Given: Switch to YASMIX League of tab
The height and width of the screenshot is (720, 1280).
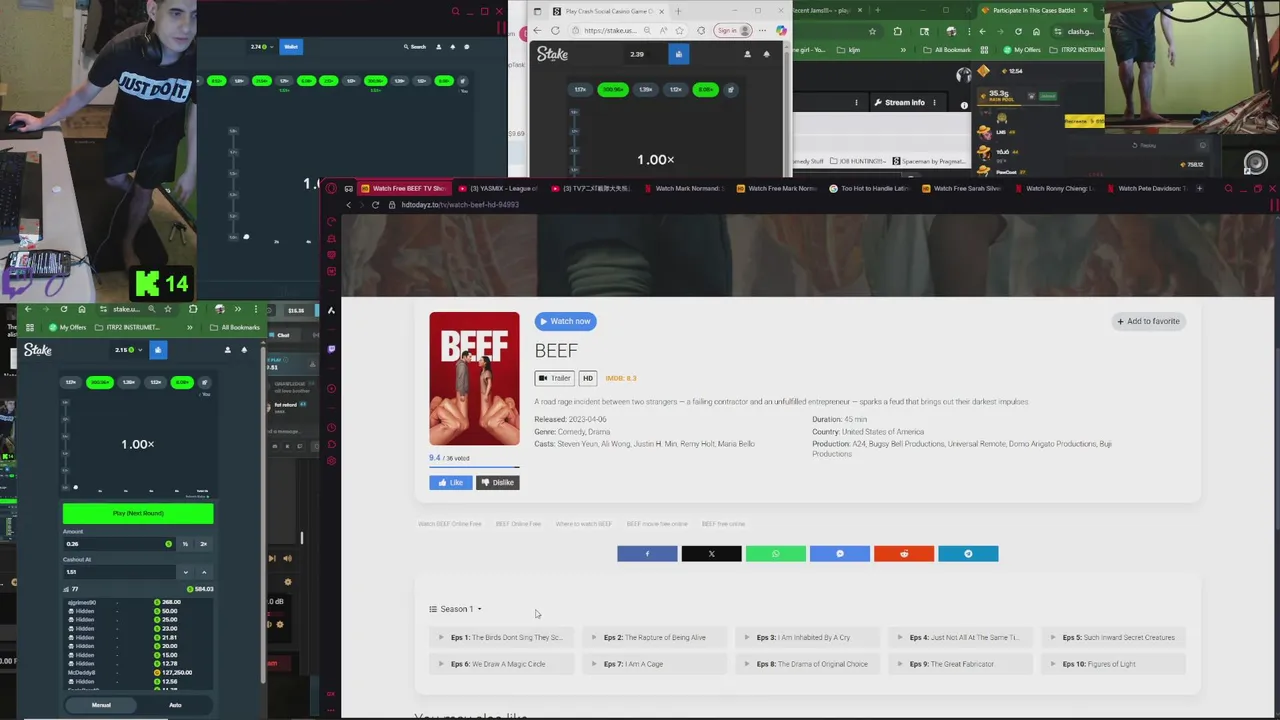Looking at the screenshot, I should click(x=498, y=188).
